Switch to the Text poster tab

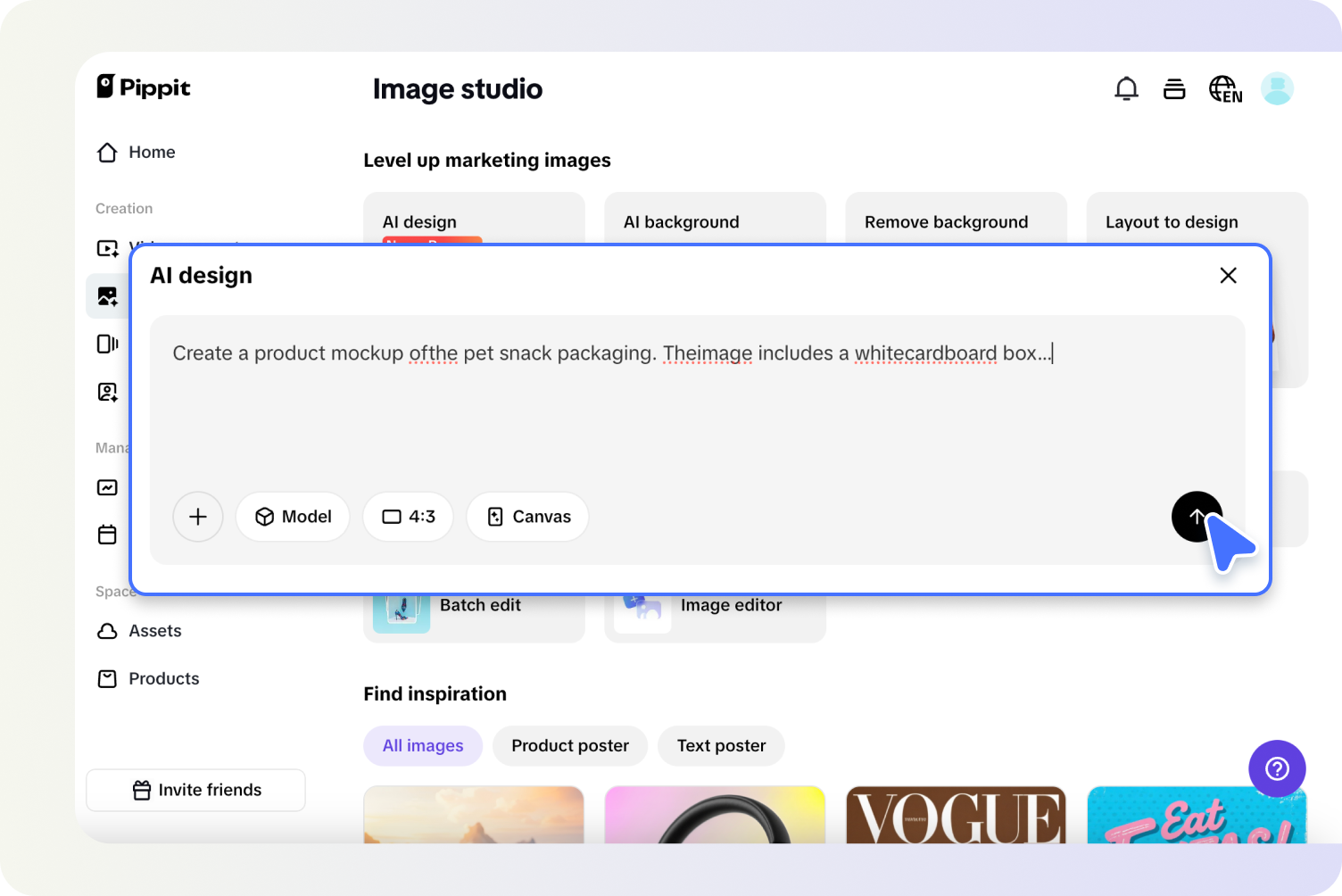click(721, 746)
